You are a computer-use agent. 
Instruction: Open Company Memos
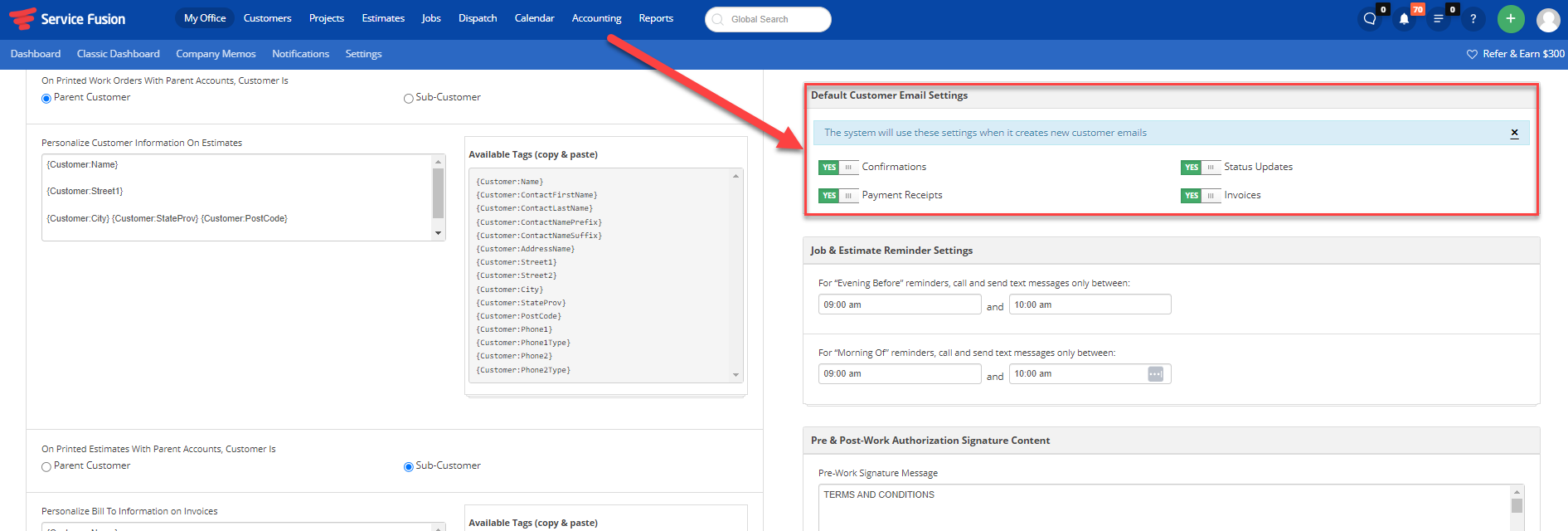coord(216,54)
